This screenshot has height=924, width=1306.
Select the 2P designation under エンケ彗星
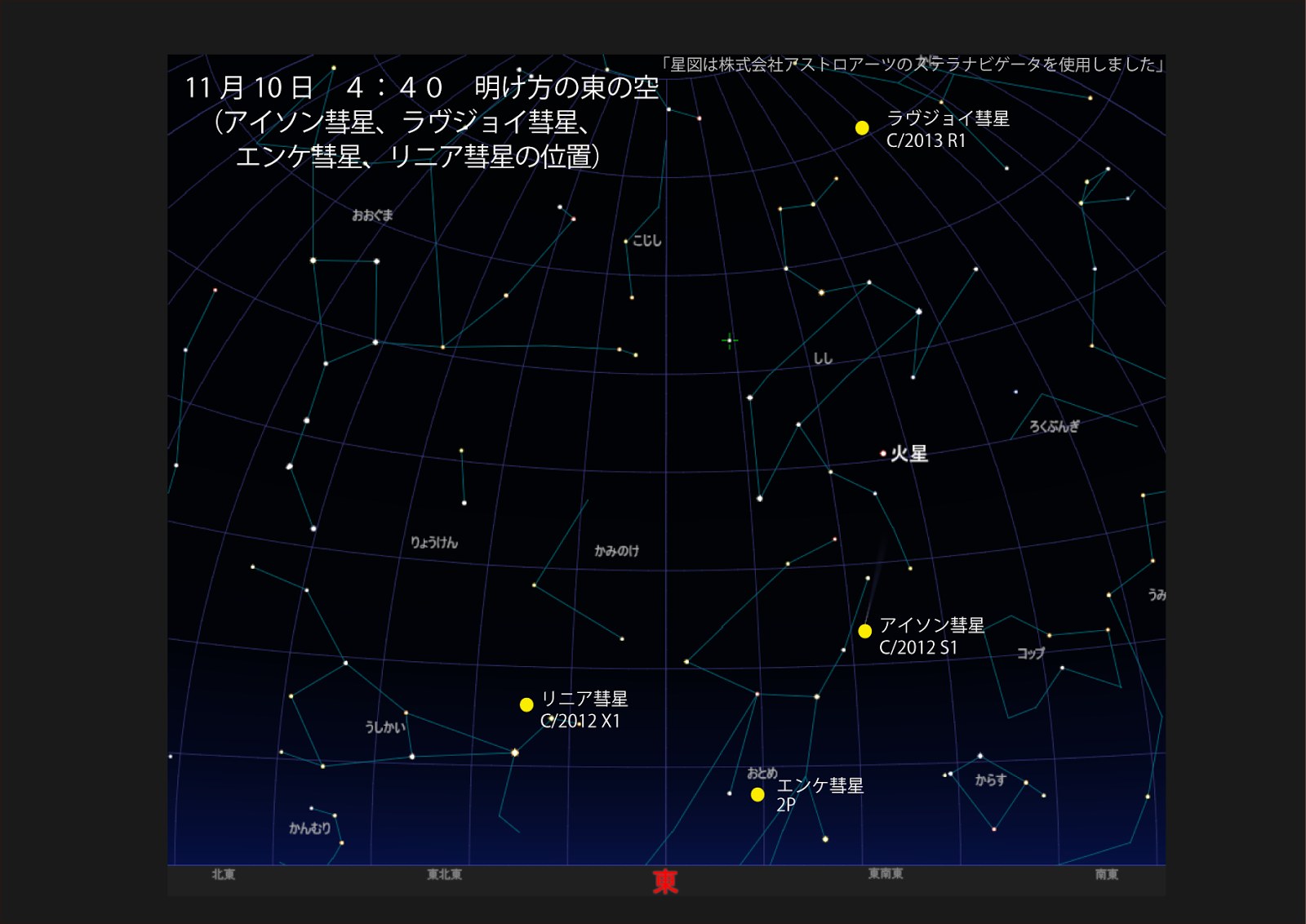pyautogui.click(x=785, y=805)
